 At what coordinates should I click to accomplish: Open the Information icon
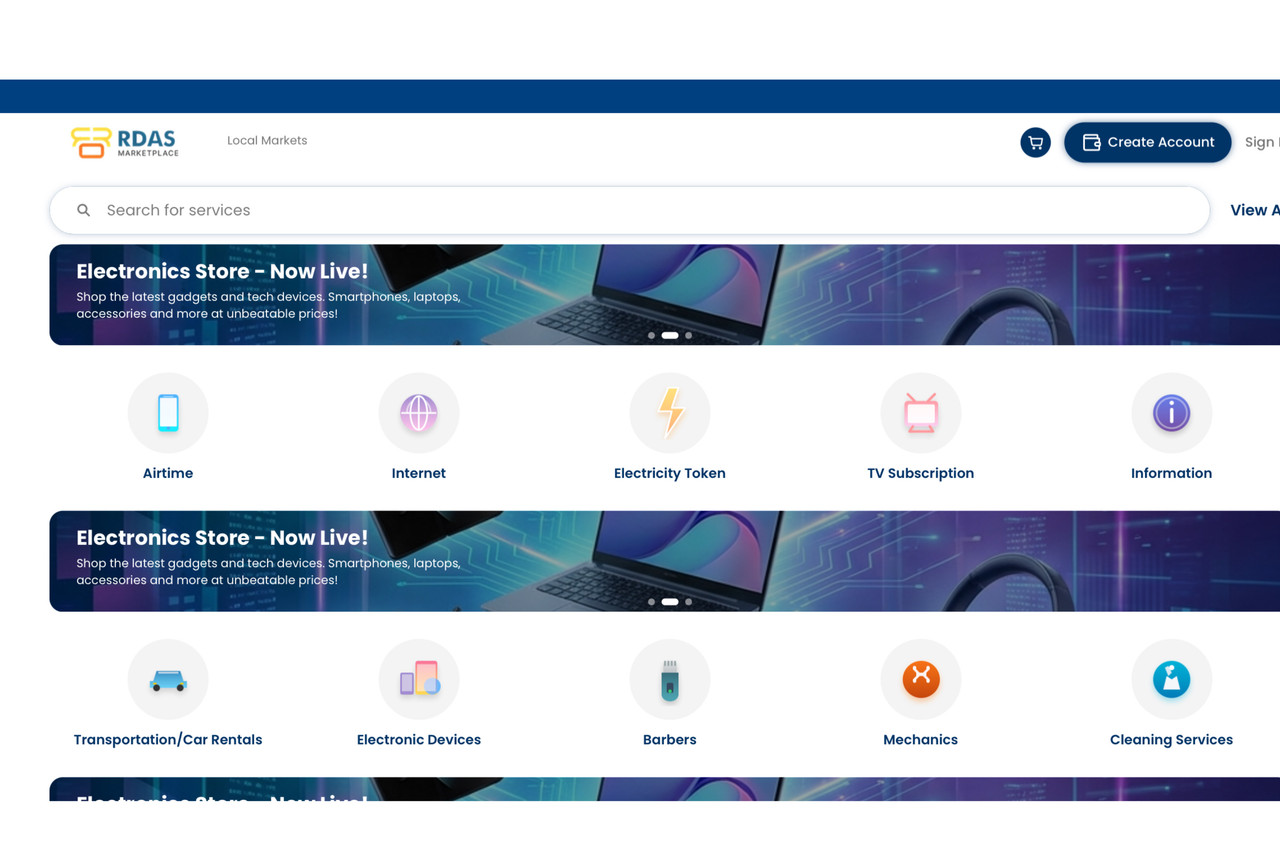tap(1172, 412)
